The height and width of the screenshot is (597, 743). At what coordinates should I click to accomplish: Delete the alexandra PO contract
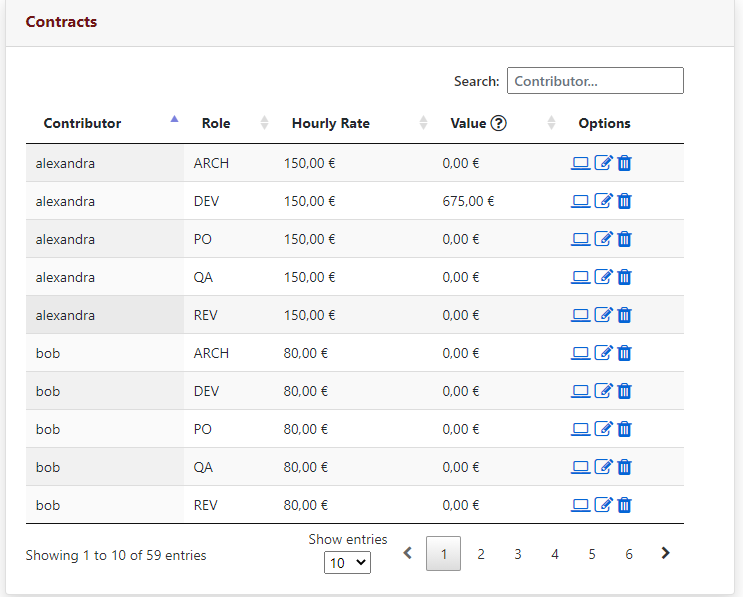coord(625,239)
